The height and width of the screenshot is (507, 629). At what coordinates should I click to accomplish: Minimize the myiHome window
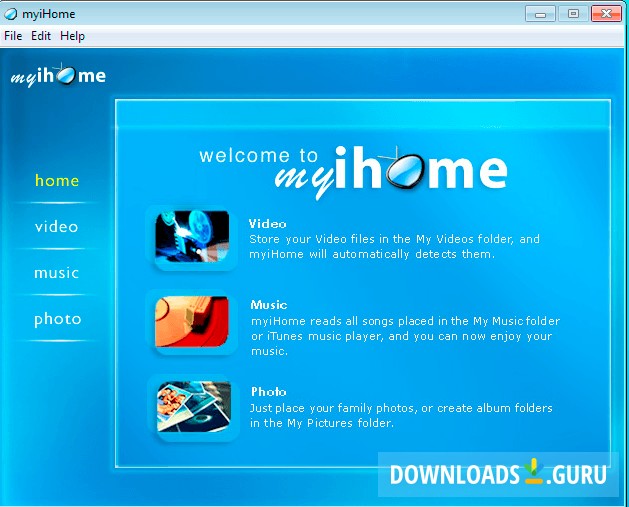click(540, 14)
